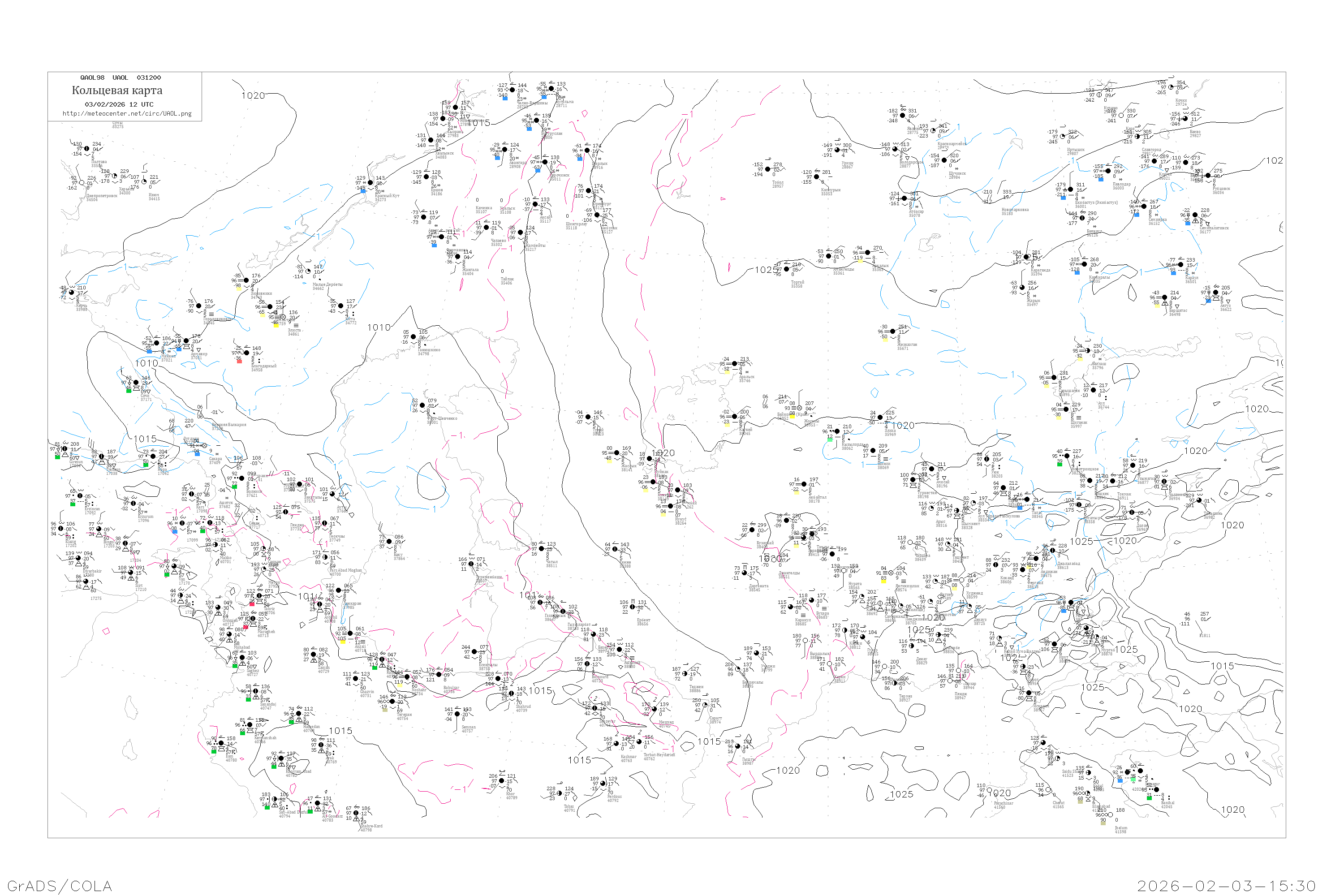
Task: Click the 03/02/2026 12 UTC date label
Action: (119, 104)
